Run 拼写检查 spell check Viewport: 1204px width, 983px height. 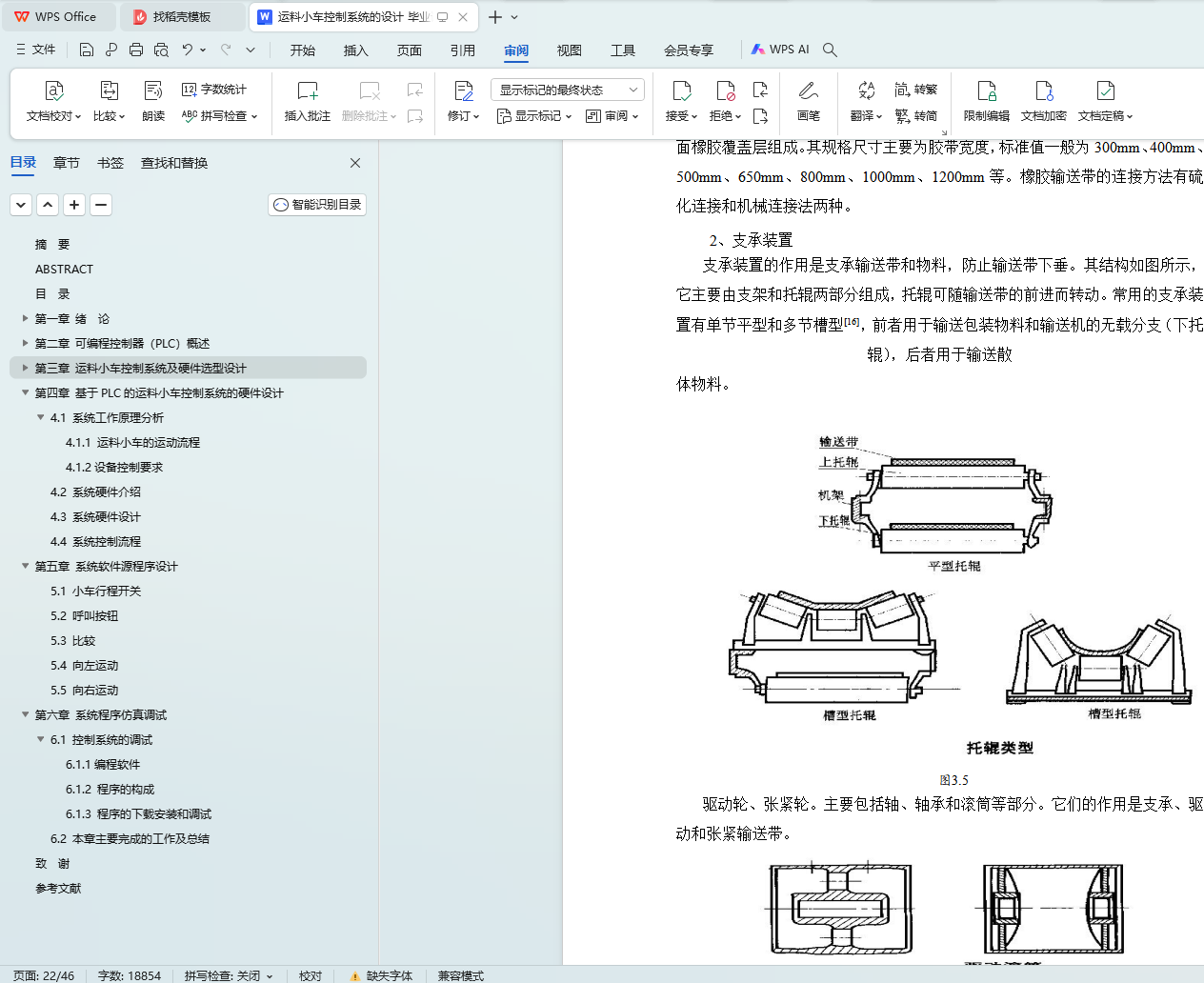[219, 116]
